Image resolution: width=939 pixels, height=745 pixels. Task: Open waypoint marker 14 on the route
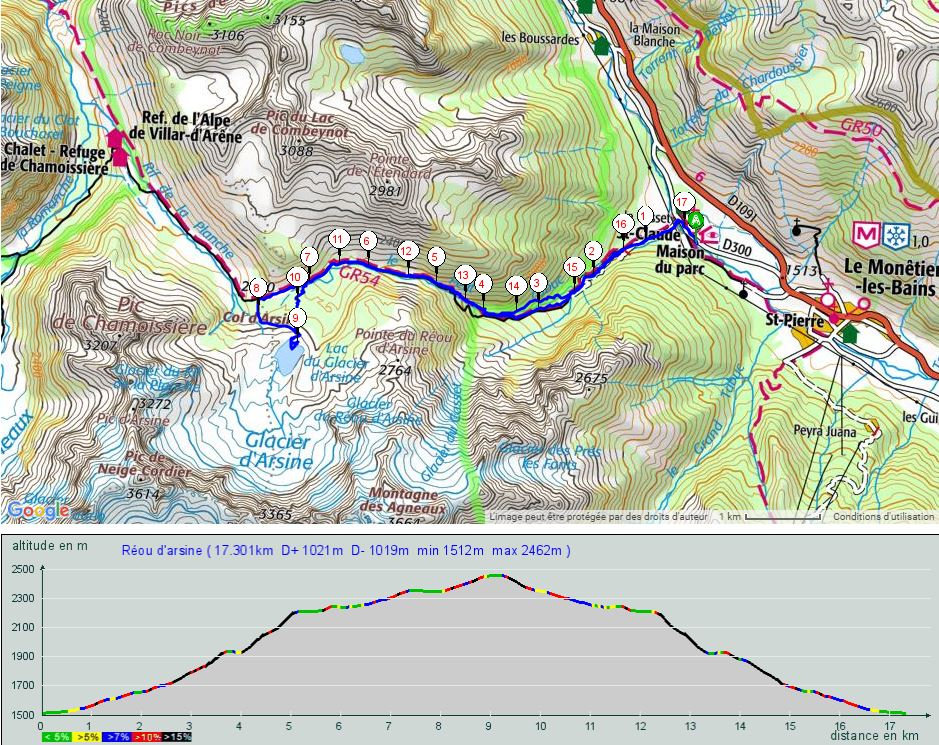click(x=514, y=285)
